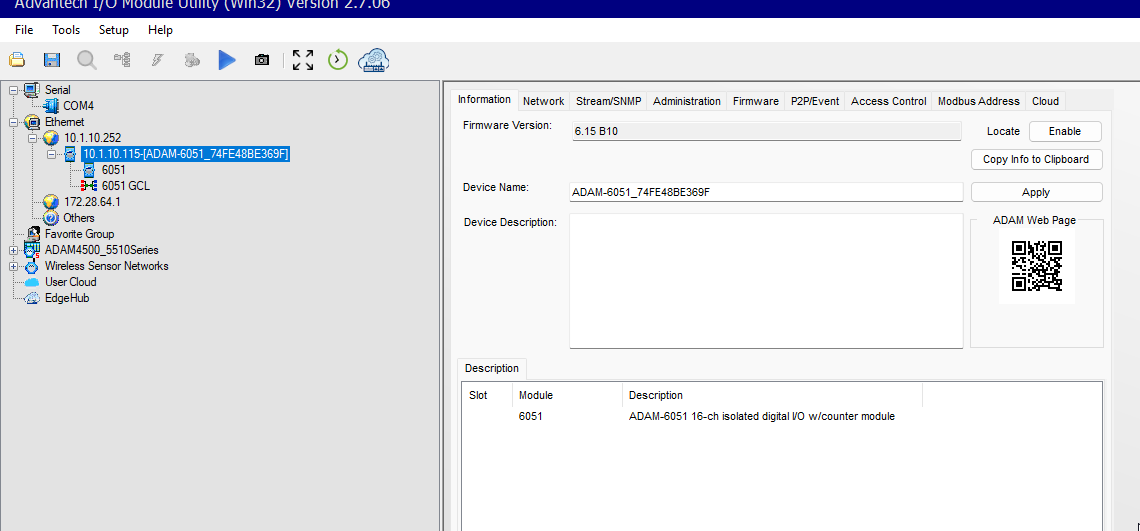Collapse the 10.1.10.115 ADAM-6051 device node
The image size is (1140, 531).
tap(51, 154)
